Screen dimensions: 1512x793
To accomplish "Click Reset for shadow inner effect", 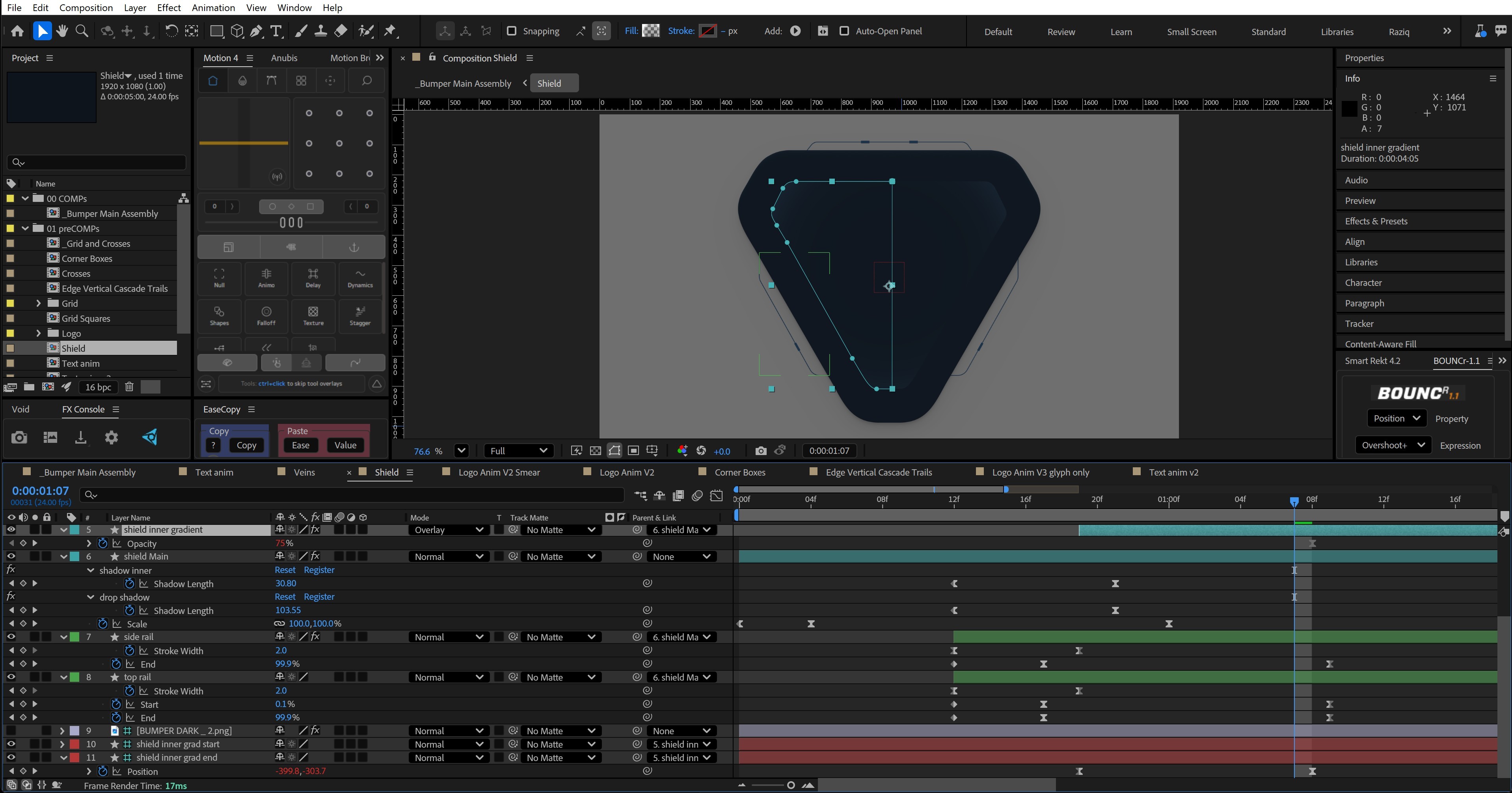I will click(x=285, y=570).
